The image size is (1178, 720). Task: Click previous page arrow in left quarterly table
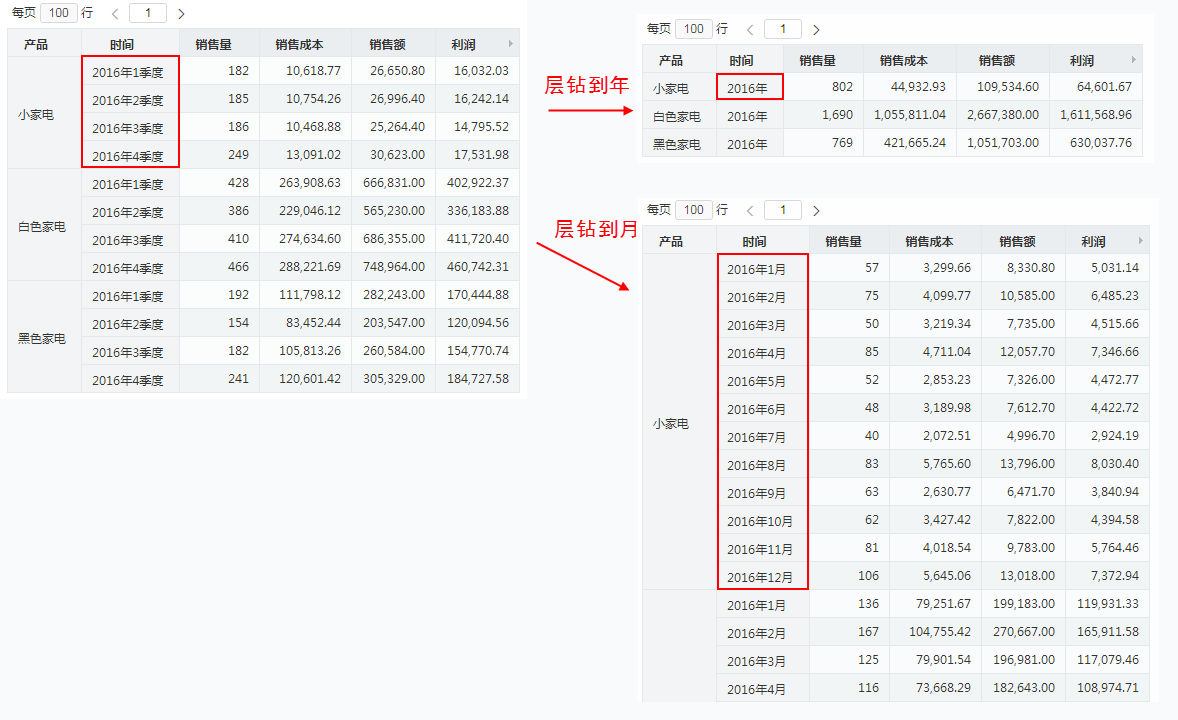click(x=115, y=14)
